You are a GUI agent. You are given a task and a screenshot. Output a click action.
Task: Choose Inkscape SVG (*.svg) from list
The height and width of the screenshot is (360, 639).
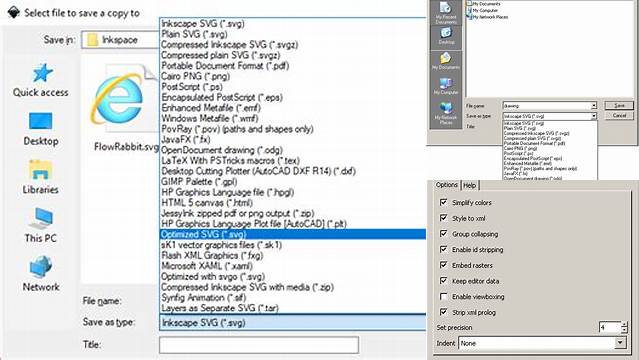coord(292,24)
